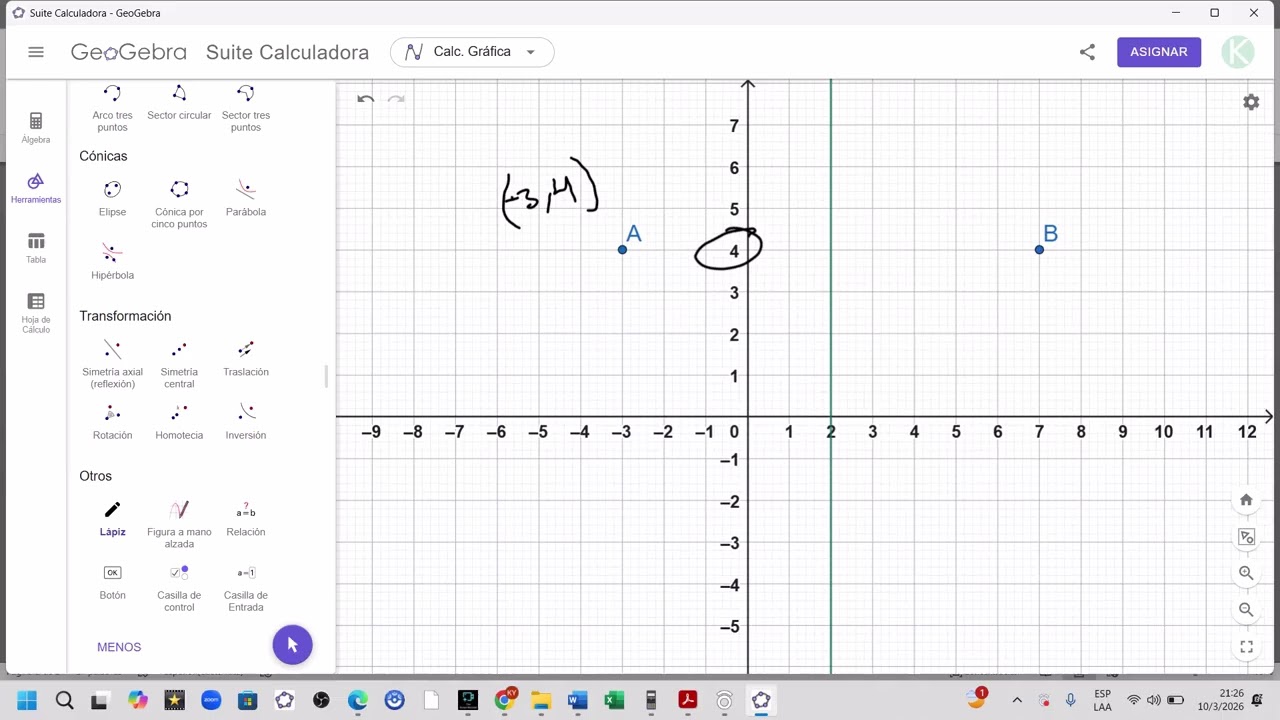The height and width of the screenshot is (720, 1280).
Task: Open the user profile avatar K
Action: click(x=1238, y=52)
